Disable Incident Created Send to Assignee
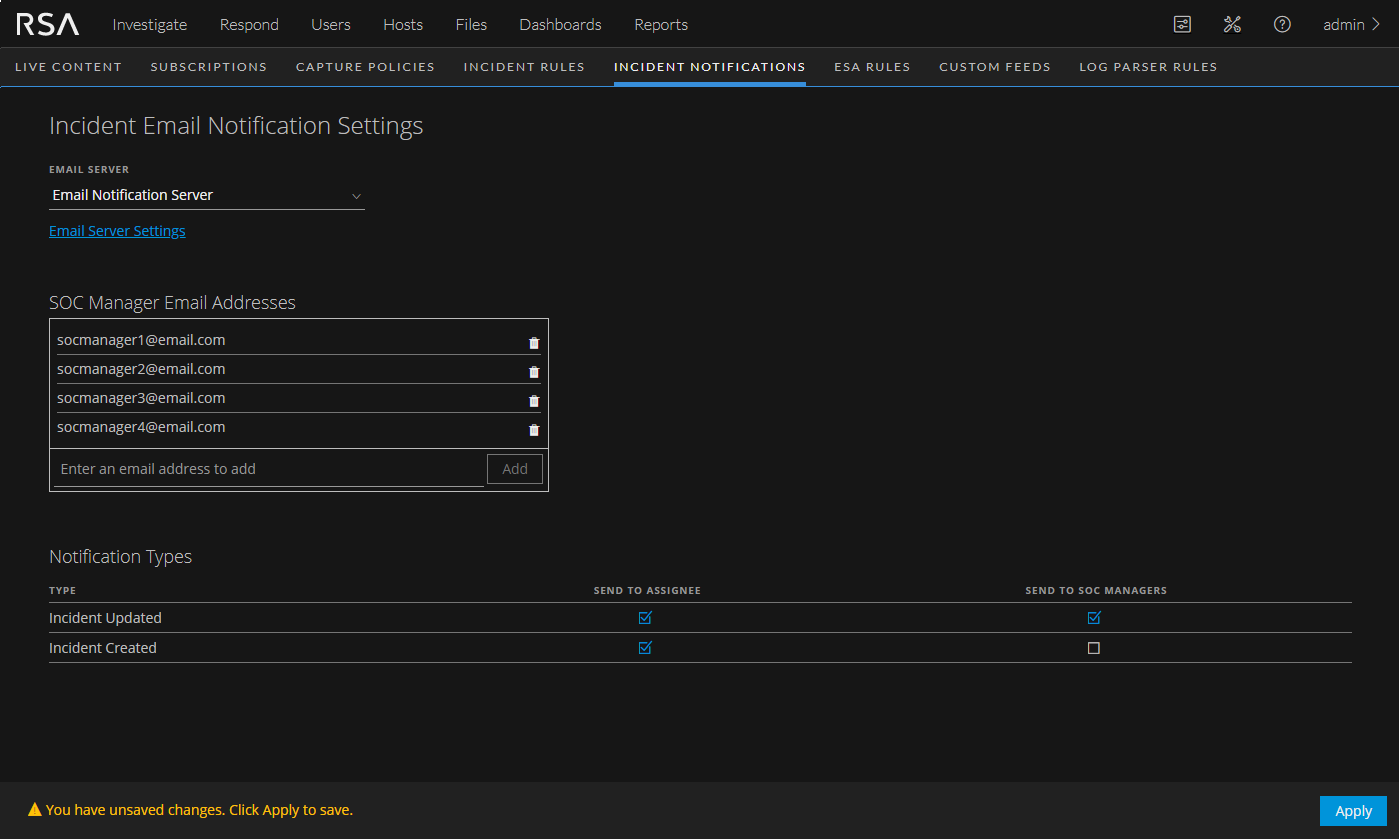 (x=645, y=648)
